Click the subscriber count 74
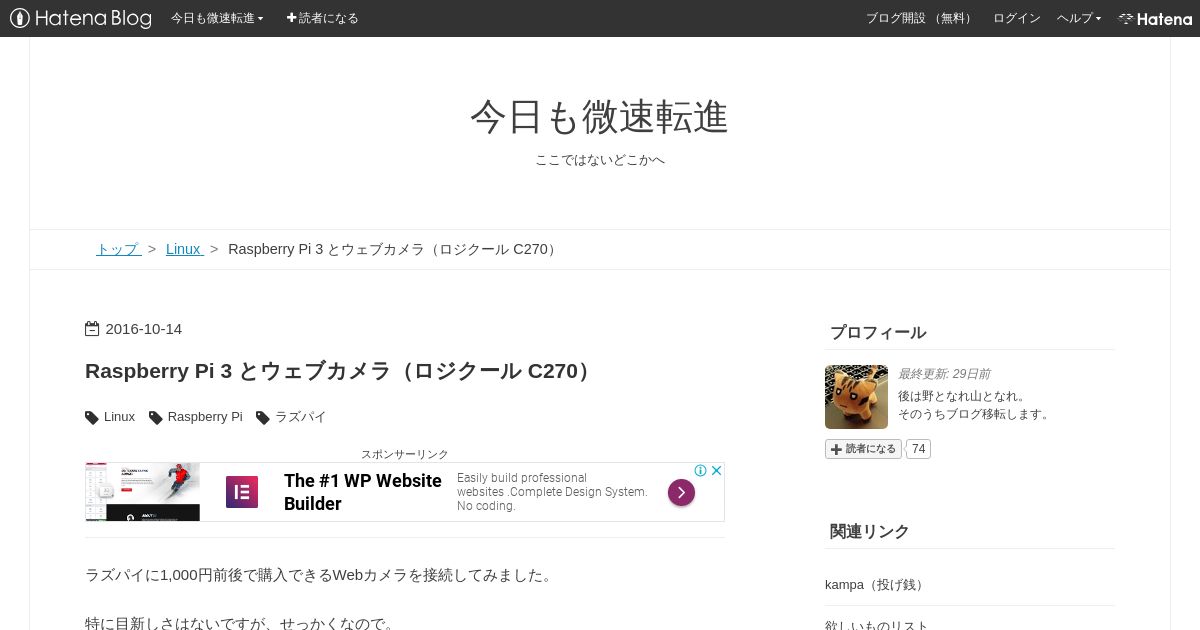This screenshot has width=1200, height=630. coord(918,449)
